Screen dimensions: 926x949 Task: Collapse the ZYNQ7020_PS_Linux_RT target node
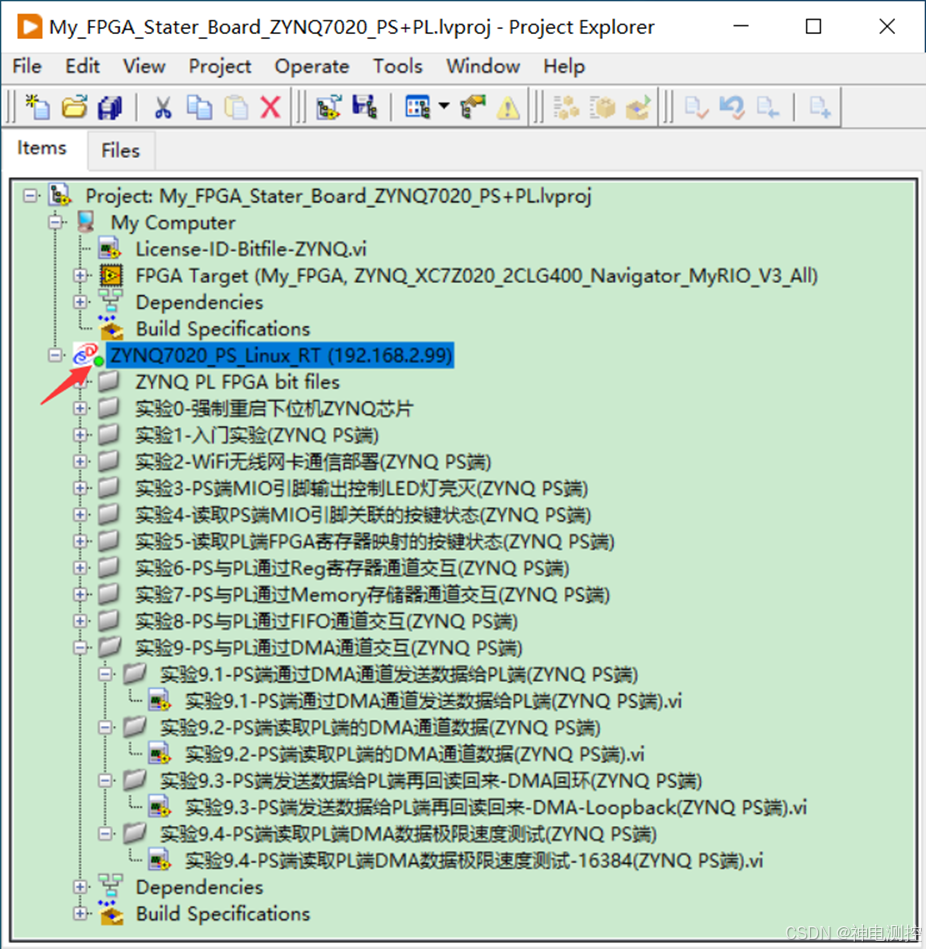pos(55,355)
